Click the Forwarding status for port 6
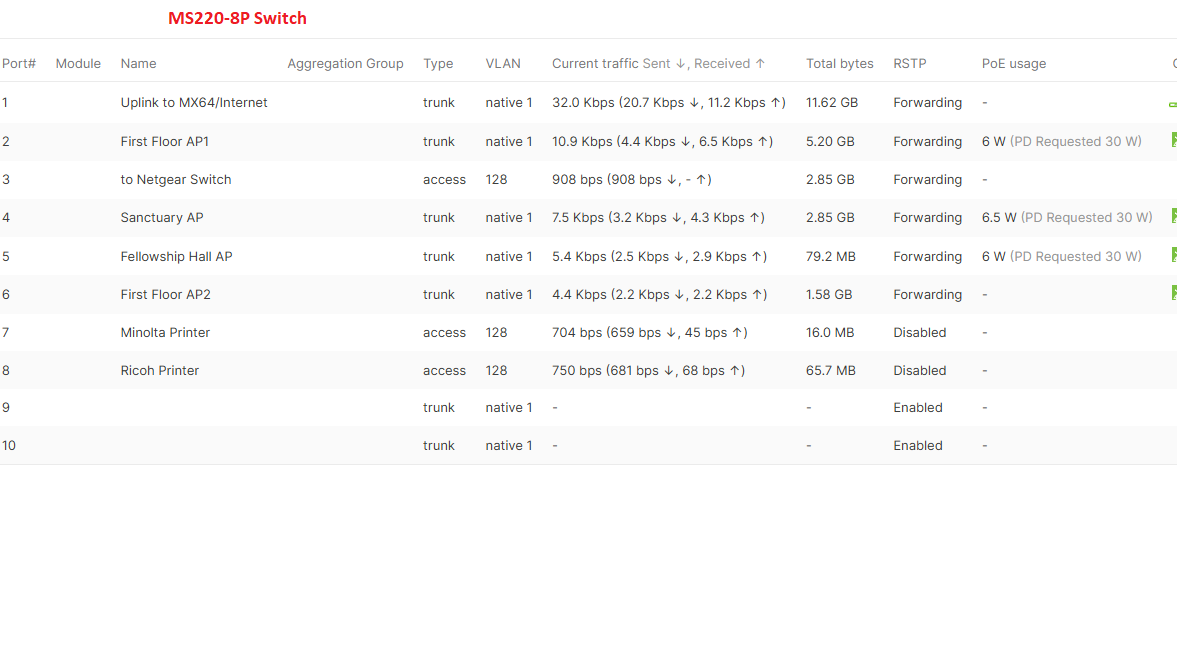Viewport: 1177px width, 648px height. pyautogui.click(x=927, y=294)
